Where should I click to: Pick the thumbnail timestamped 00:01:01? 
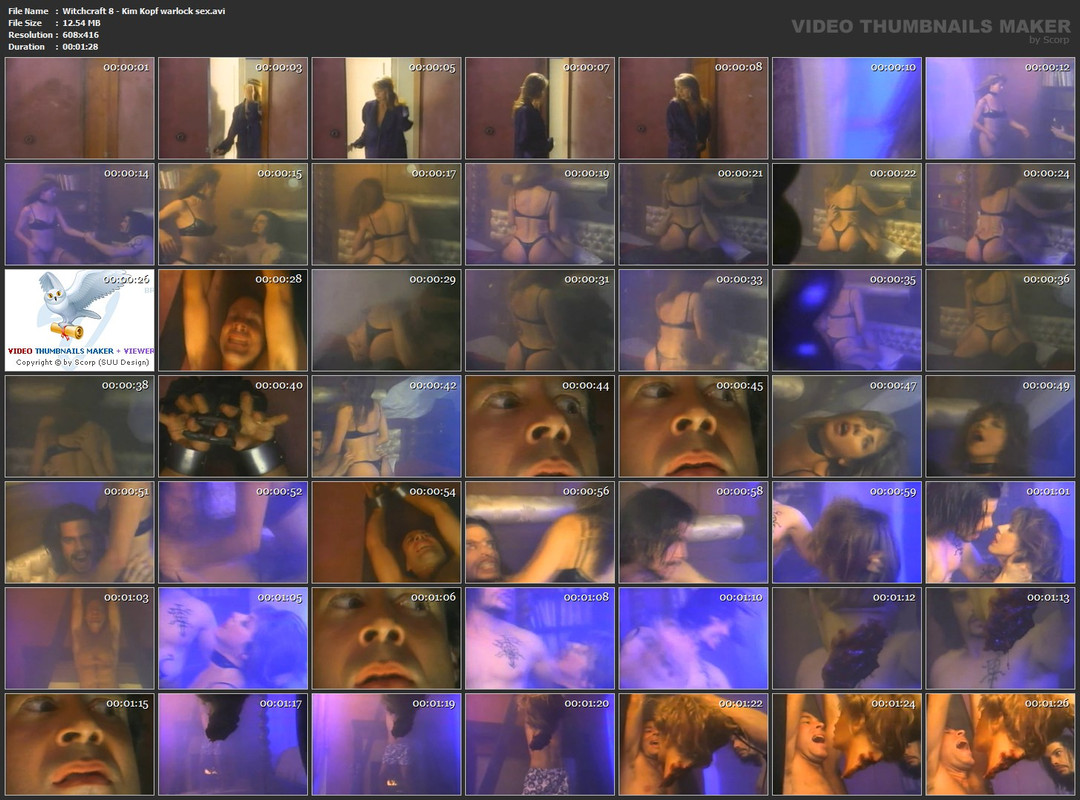(1000, 533)
